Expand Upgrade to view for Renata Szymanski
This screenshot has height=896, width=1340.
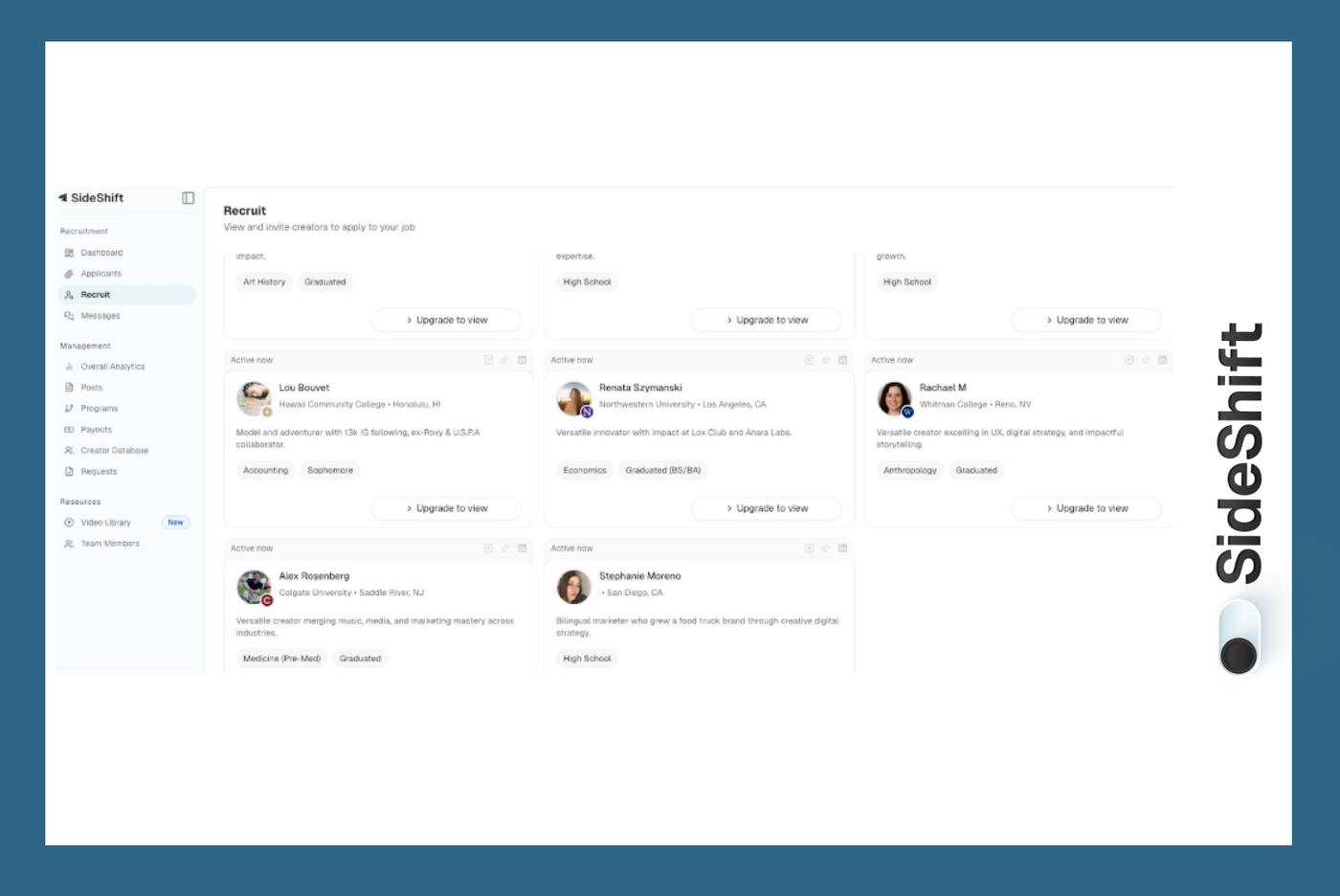click(x=766, y=508)
